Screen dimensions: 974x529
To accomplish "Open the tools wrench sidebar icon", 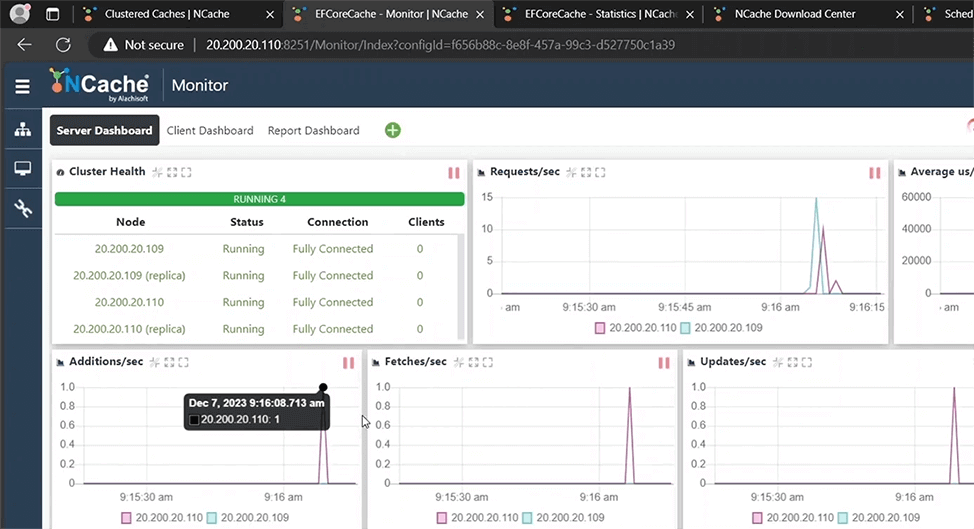I will (23, 209).
